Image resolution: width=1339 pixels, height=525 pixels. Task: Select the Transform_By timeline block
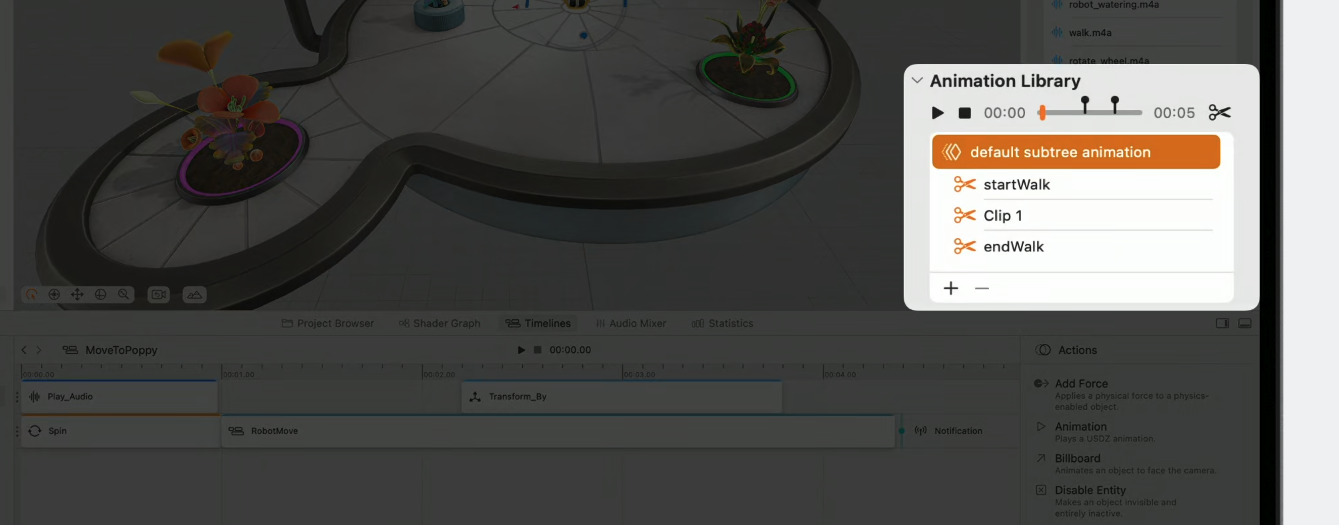(621, 397)
